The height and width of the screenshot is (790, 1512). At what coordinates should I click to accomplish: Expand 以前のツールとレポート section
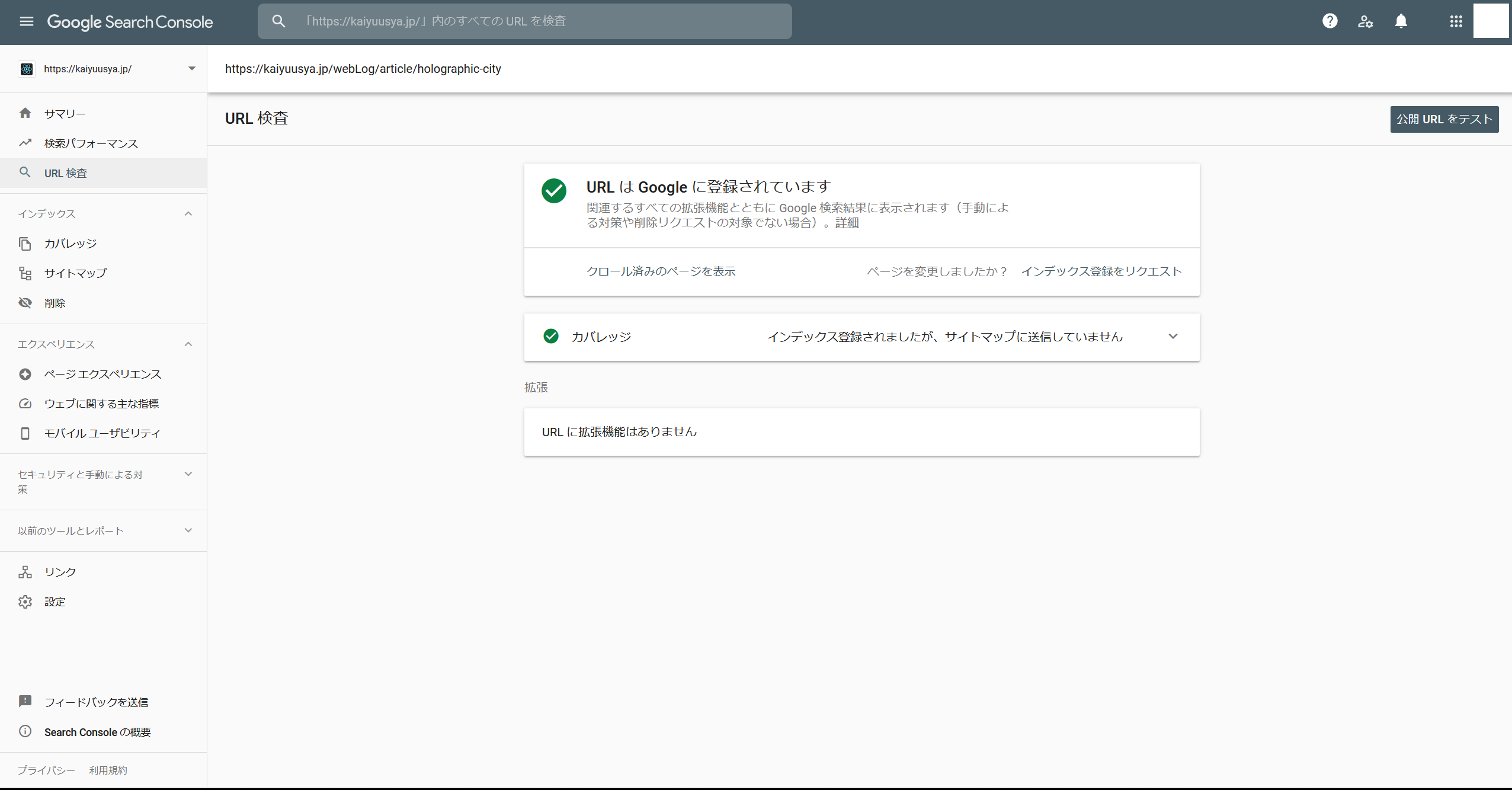coord(188,530)
